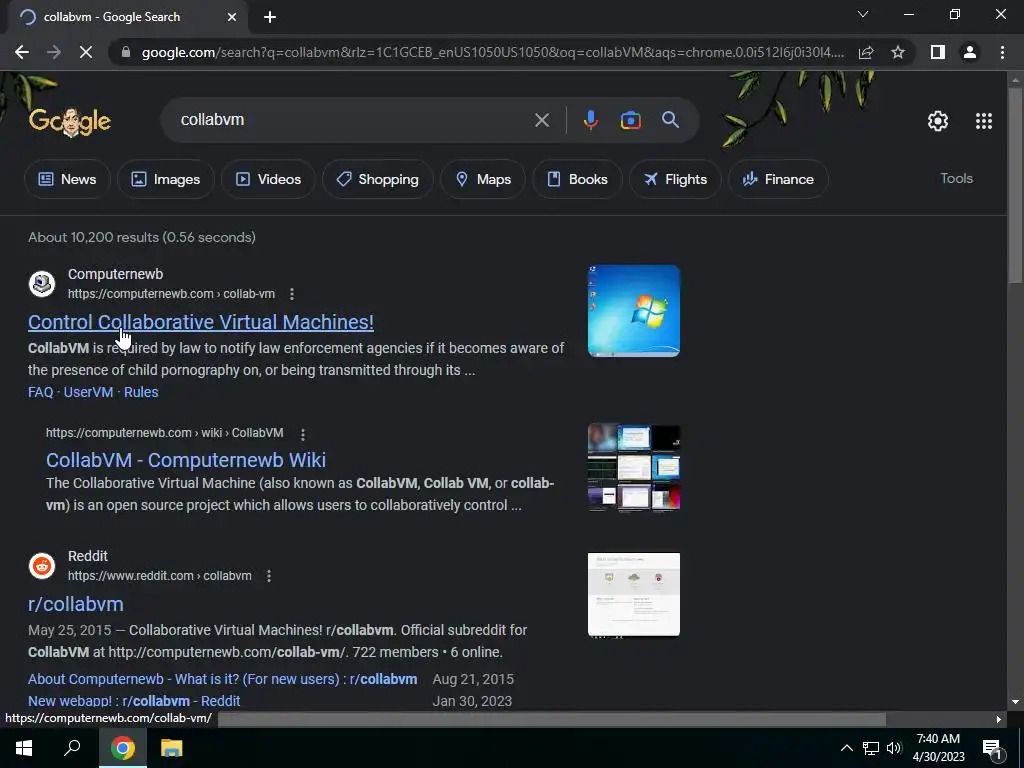Switch to Videos results
This screenshot has width=1024, height=768.
[268, 179]
